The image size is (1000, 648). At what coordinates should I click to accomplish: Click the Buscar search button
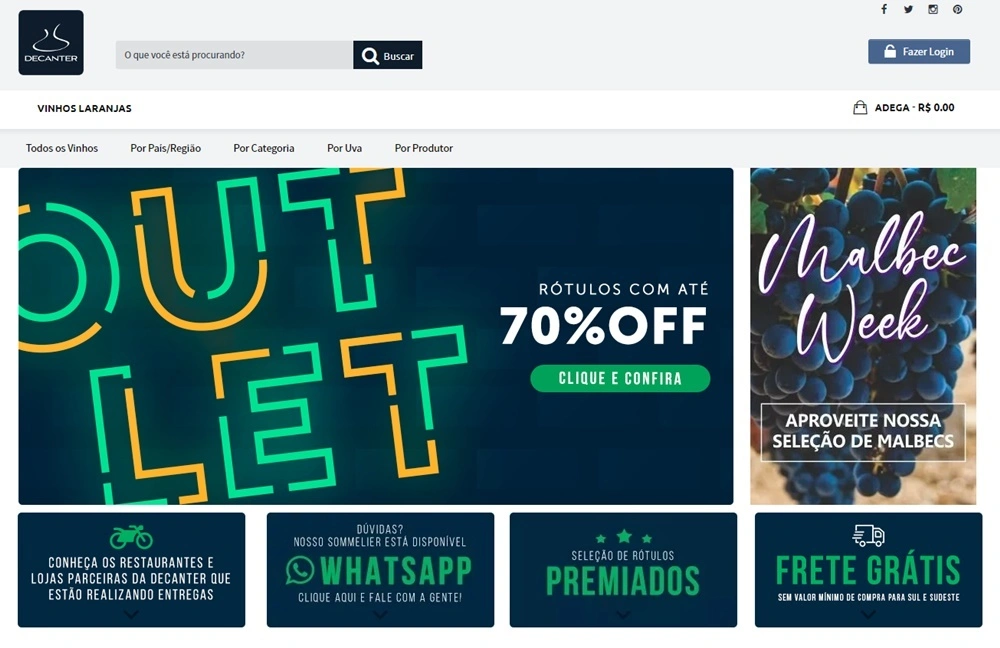388,55
